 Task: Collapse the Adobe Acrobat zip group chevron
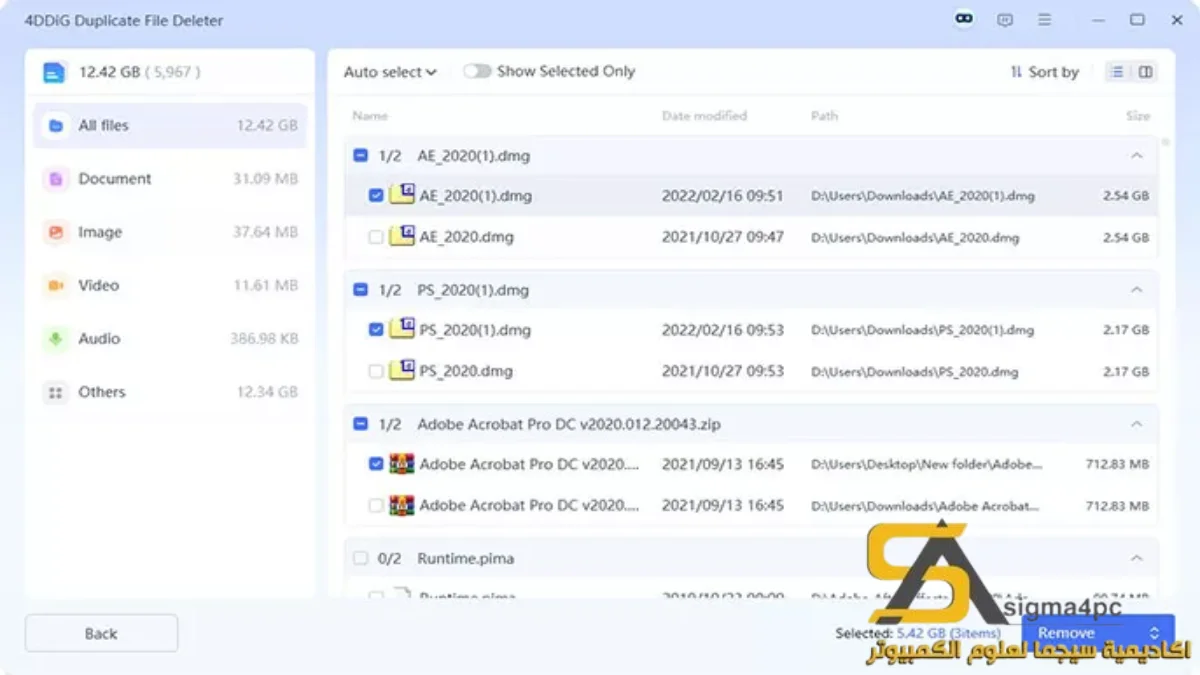tap(1136, 424)
